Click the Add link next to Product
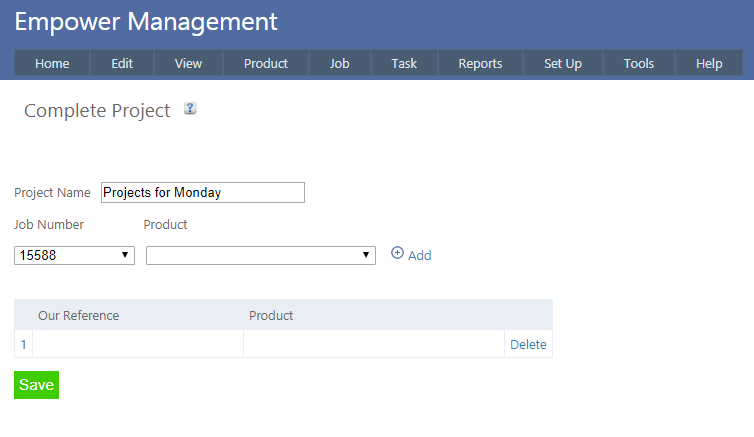The width and height of the screenshot is (754, 437). (x=420, y=255)
